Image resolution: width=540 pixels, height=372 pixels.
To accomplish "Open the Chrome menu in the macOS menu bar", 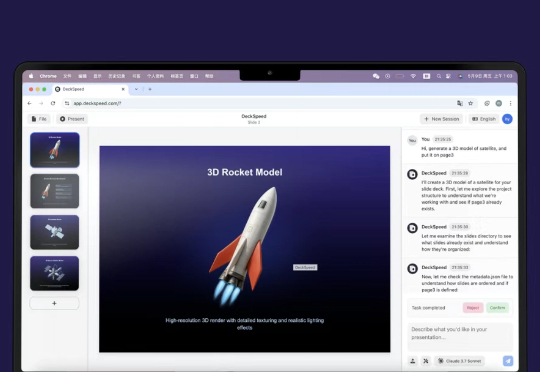I will coord(48,76).
